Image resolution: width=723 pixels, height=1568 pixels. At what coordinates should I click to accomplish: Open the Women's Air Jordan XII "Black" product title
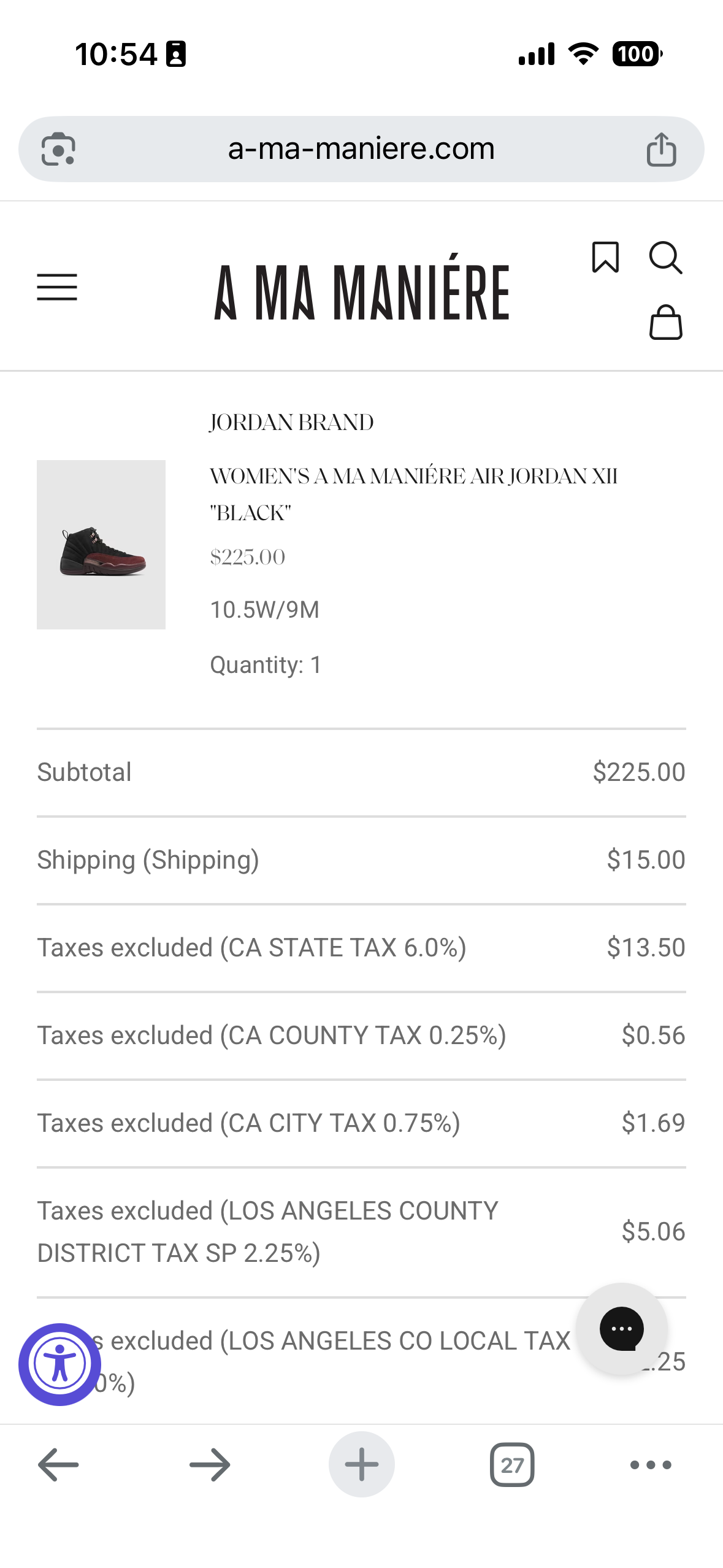point(413,494)
